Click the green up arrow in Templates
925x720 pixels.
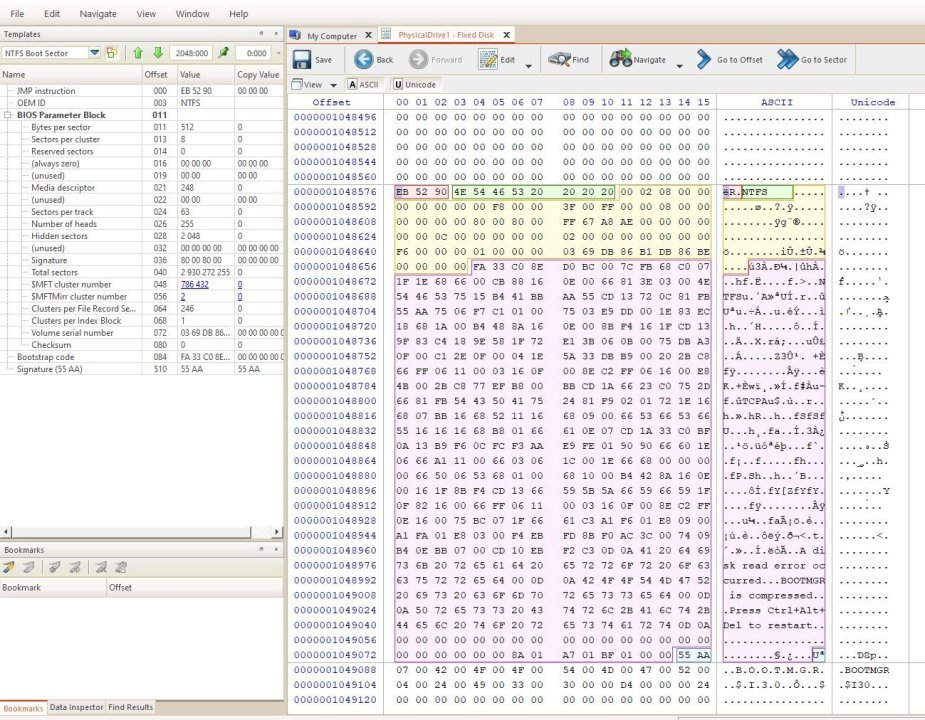point(138,53)
